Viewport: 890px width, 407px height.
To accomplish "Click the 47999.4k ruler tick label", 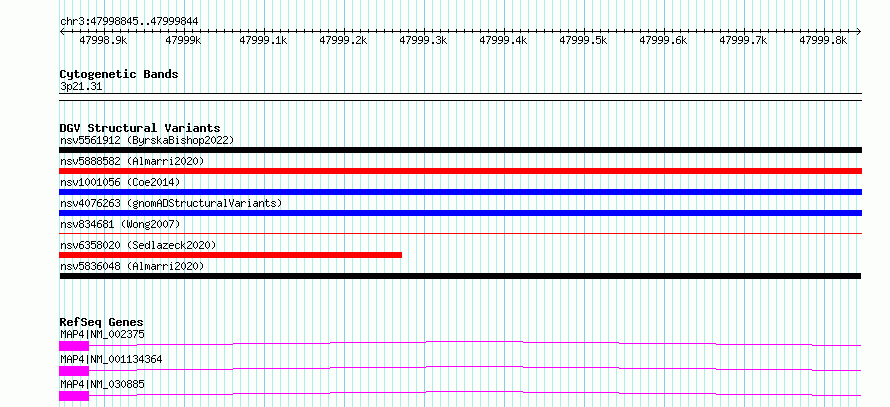I will pos(503,40).
